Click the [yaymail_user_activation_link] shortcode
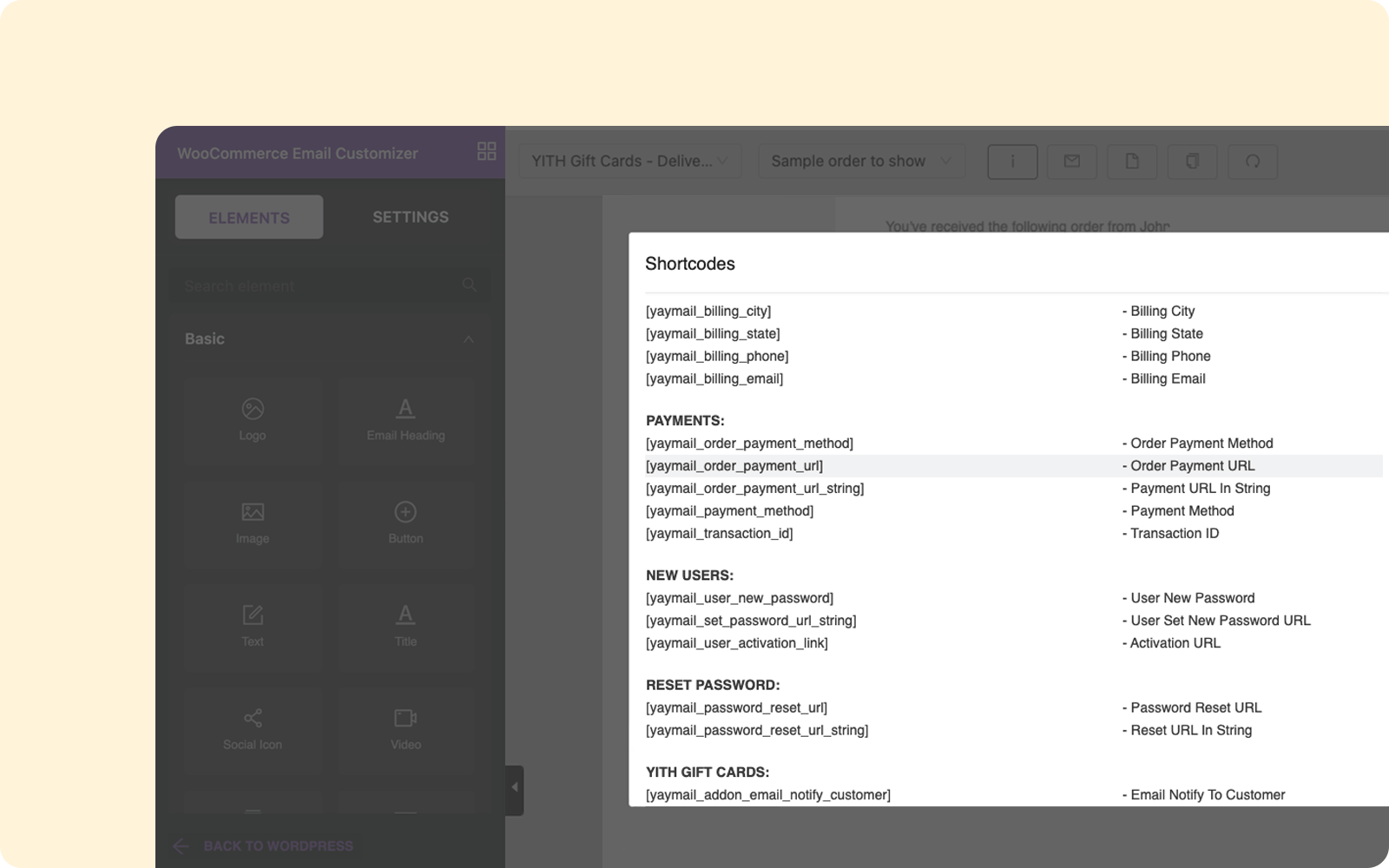The width and height of the screenshot is (1389, 868). (x=737, y=643)
